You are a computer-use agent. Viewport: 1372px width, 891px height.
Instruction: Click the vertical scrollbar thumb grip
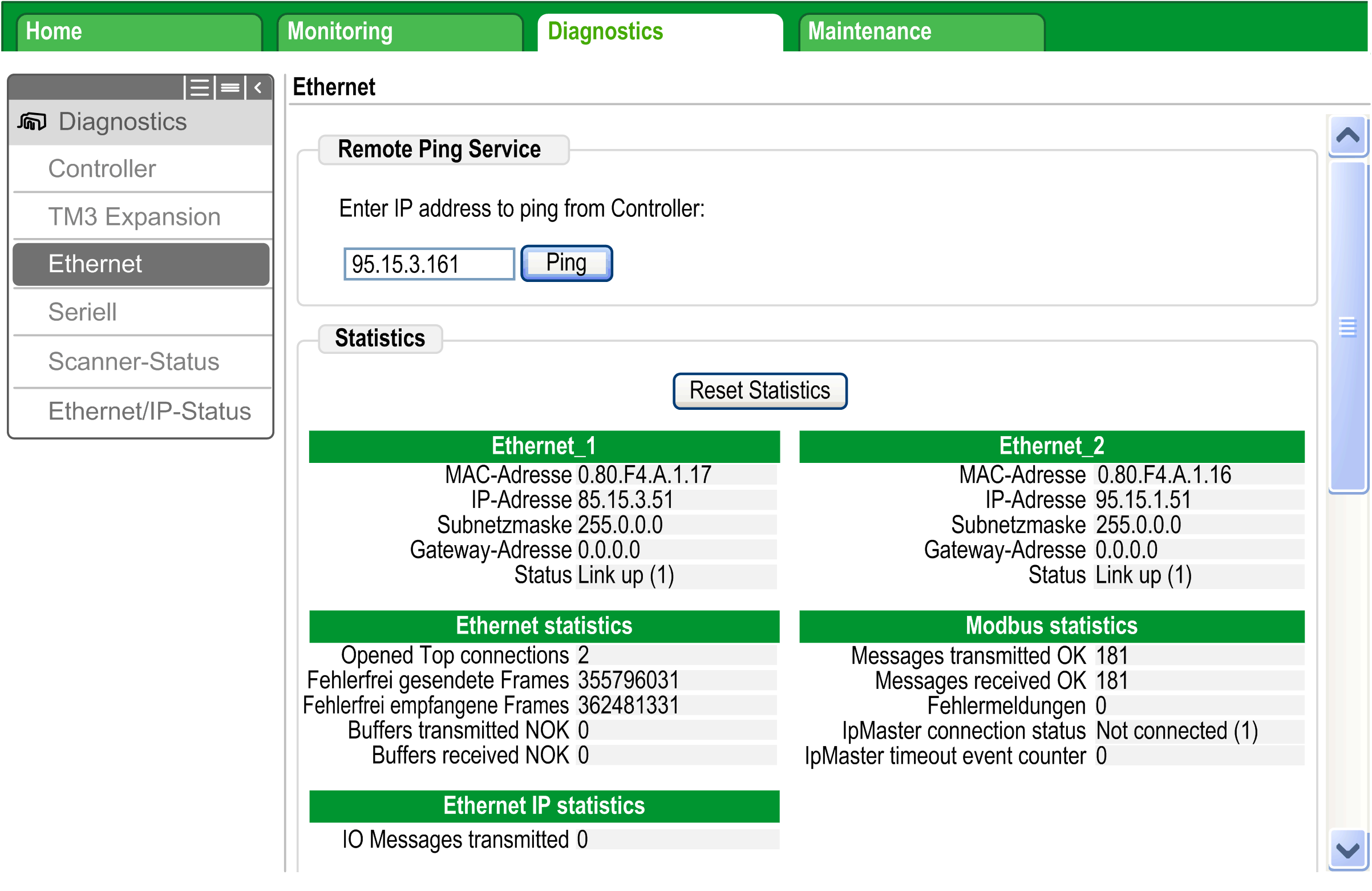pyautogui.click(x=1347, y=328)
